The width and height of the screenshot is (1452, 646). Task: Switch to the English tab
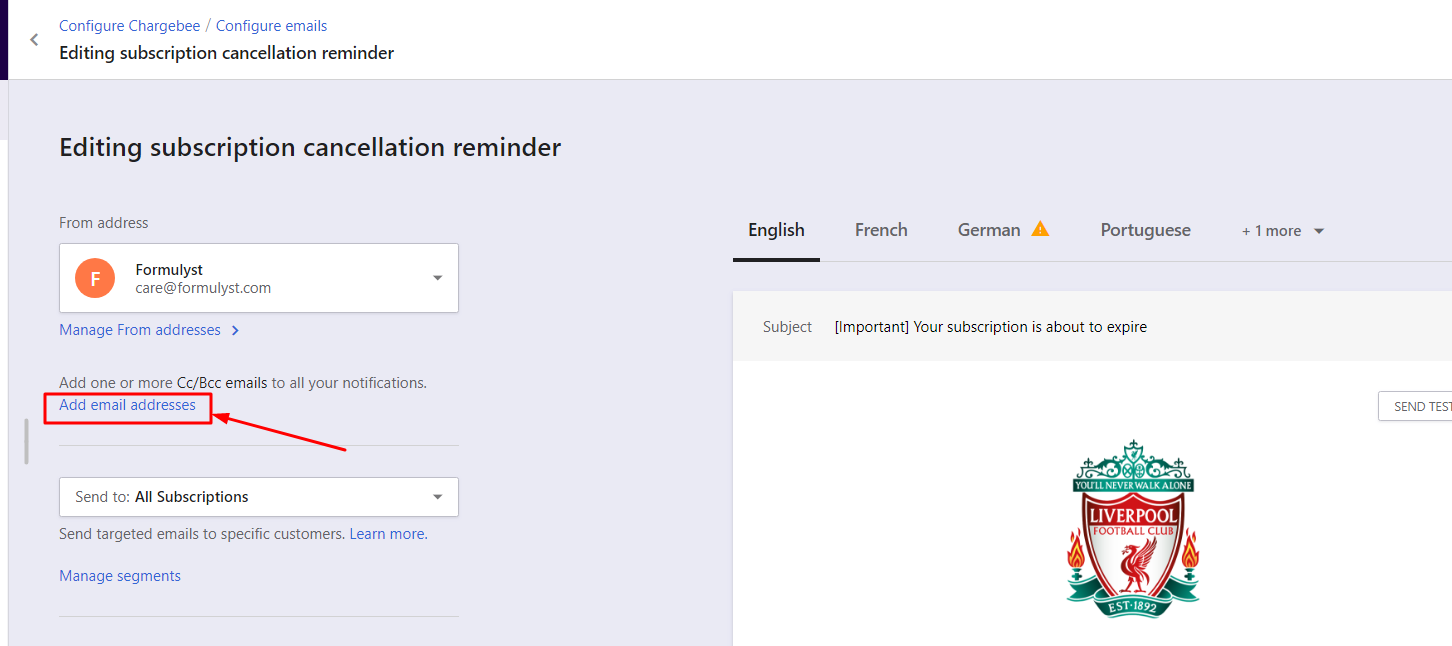[x=776, y=230]
